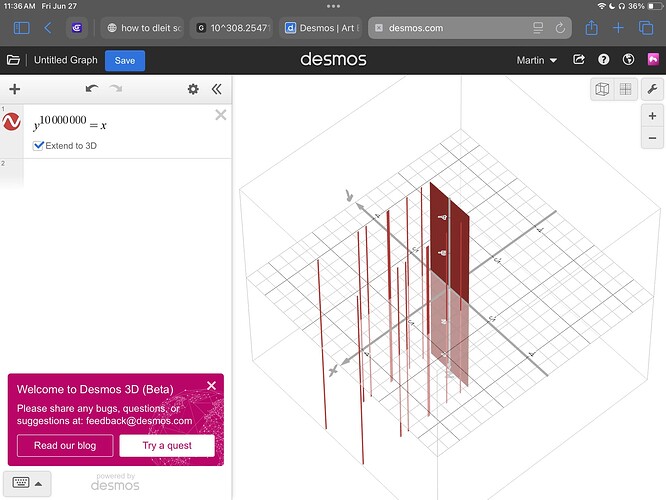Show Safari tab overview
This screenshot has width=666, height=500.
click(646, 28)
